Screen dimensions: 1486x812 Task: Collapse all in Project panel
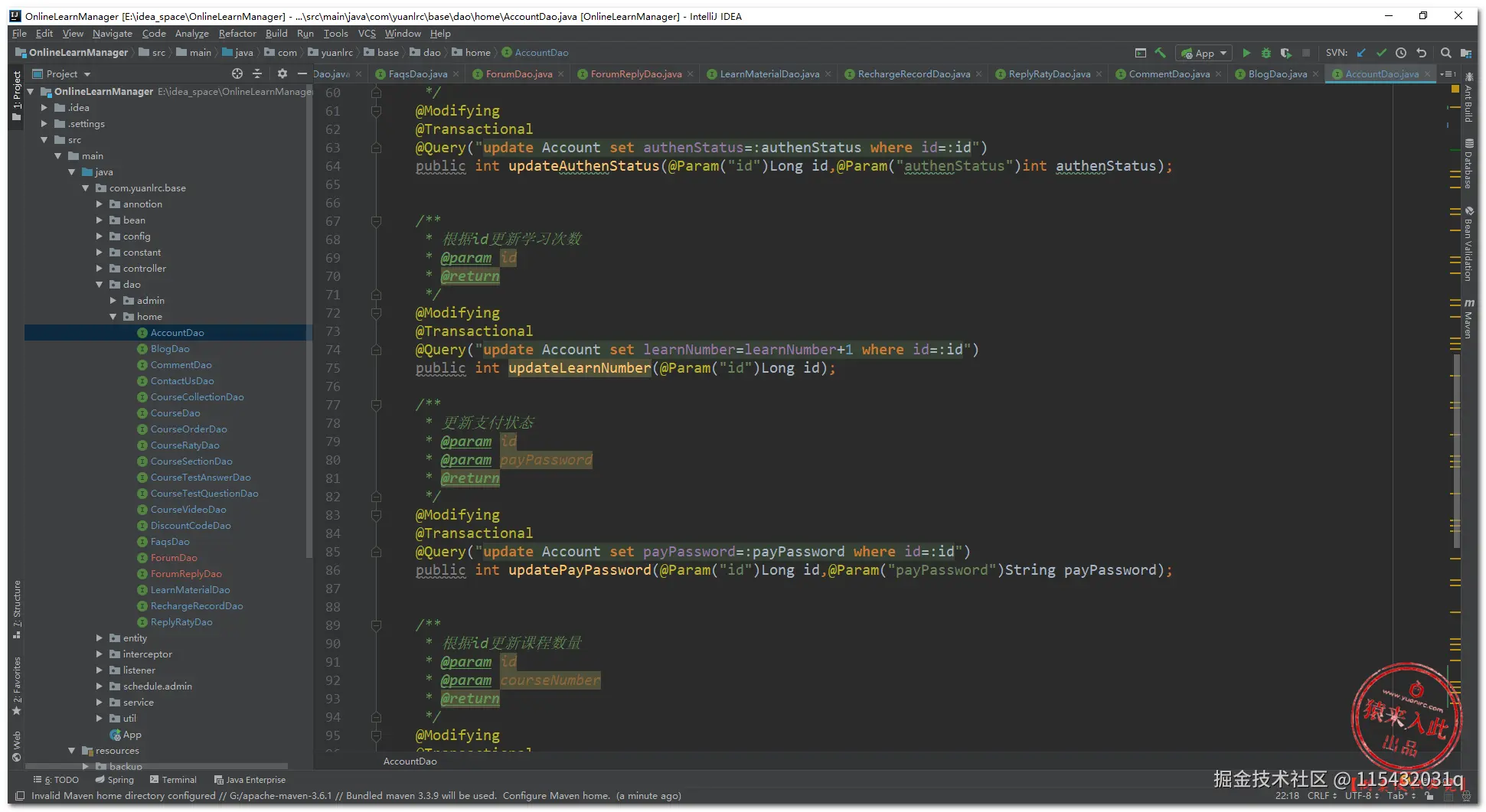[x=257, y=73]
